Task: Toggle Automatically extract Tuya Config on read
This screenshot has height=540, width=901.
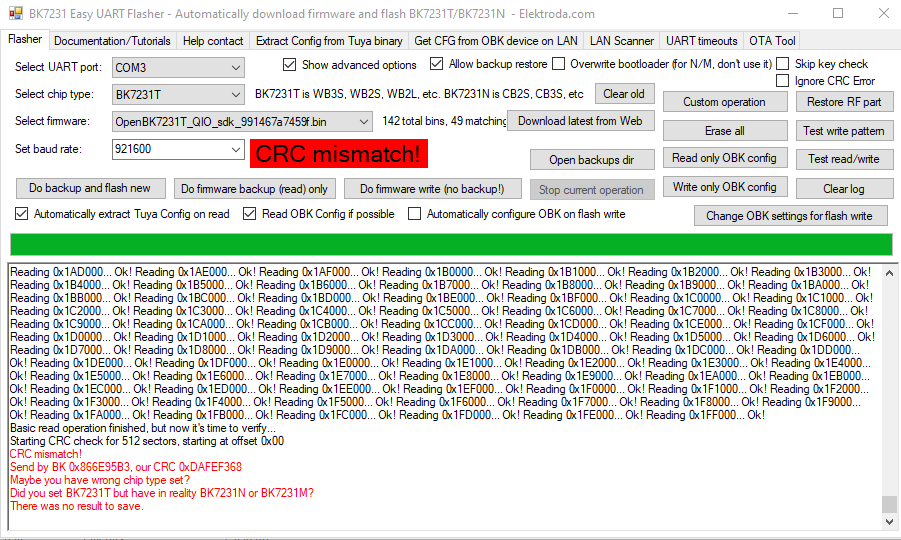Action: [x=22, y=214]
